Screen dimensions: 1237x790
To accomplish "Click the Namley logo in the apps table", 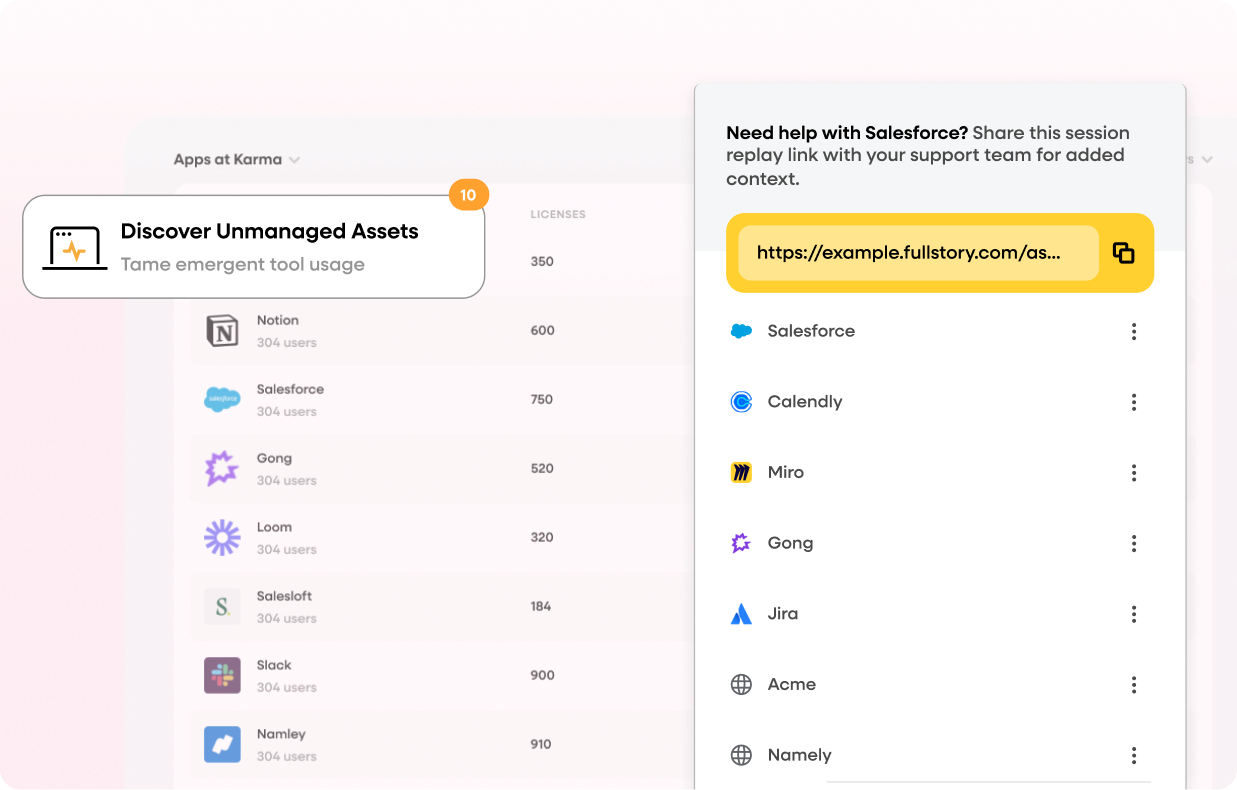I will point(222,744).
